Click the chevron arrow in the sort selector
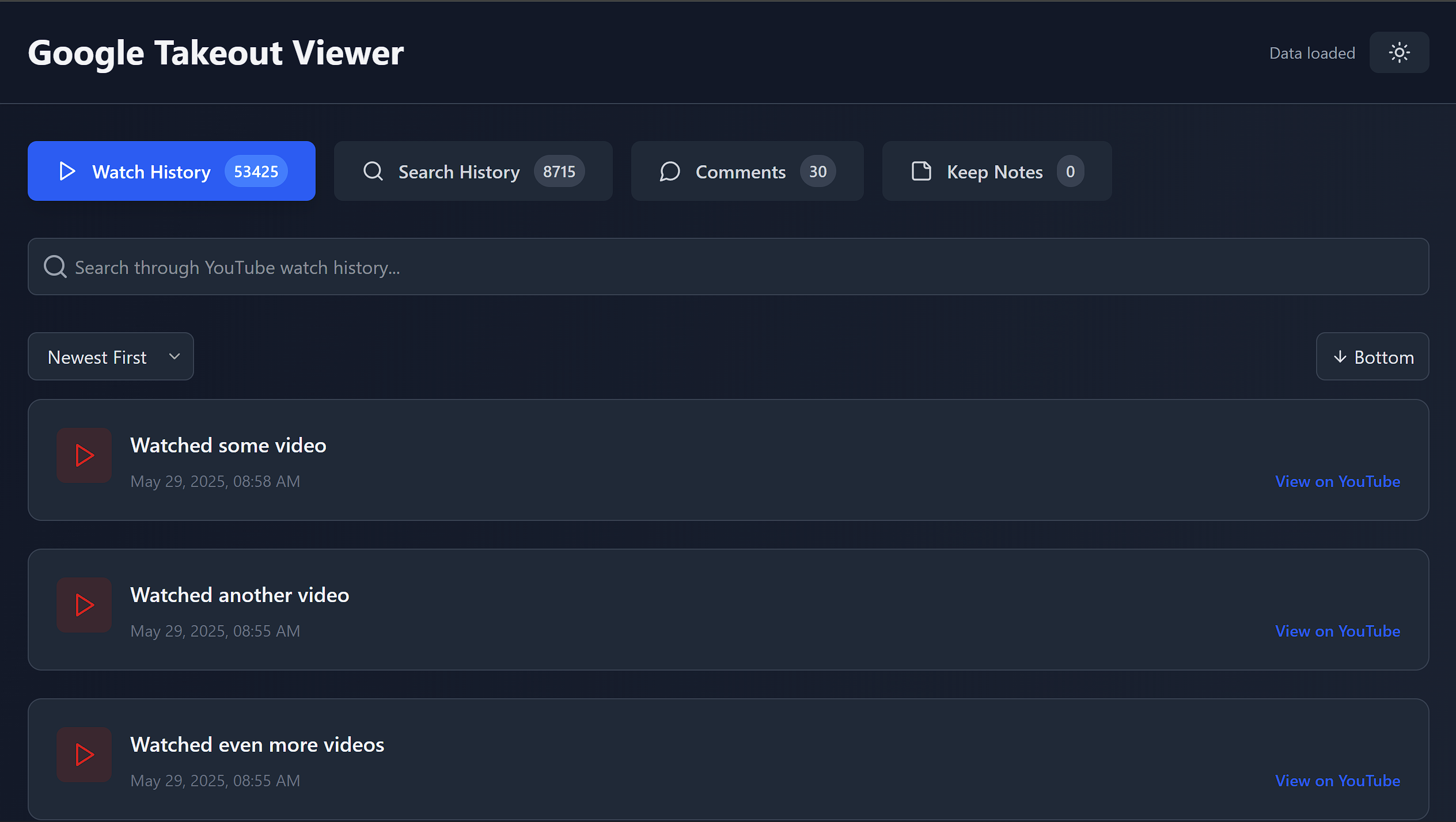The image size is (1456, 822). (x=175, y=356)
